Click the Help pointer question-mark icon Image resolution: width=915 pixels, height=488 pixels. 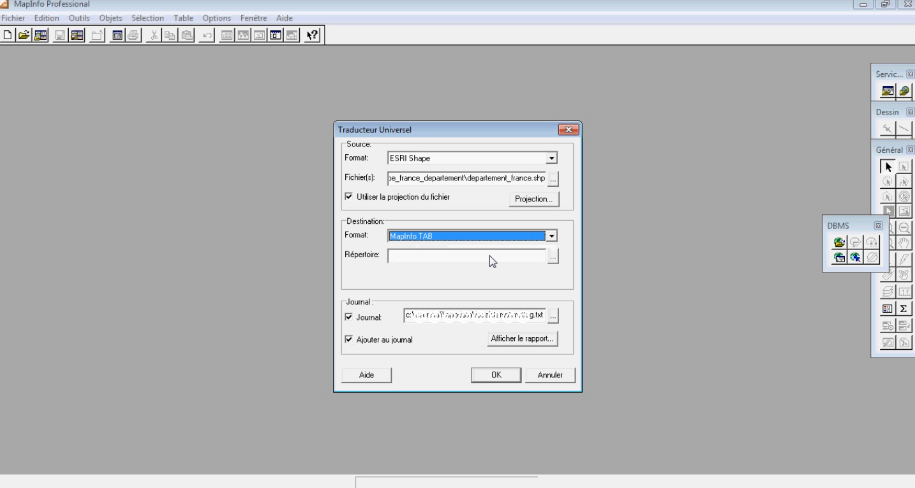point(312,36)
